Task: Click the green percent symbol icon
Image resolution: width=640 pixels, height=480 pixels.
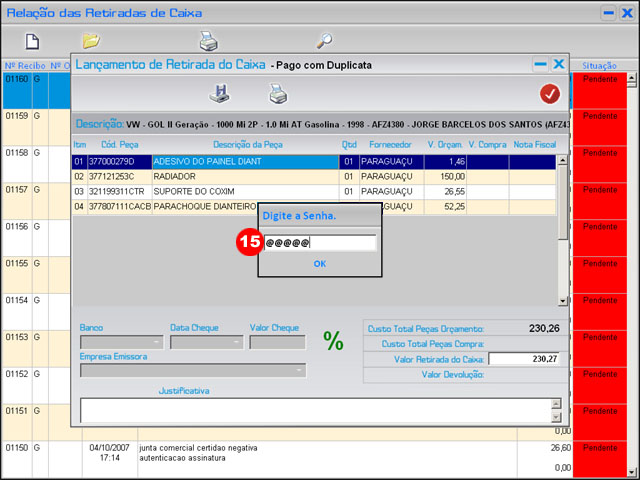Action: pos(333,341)
